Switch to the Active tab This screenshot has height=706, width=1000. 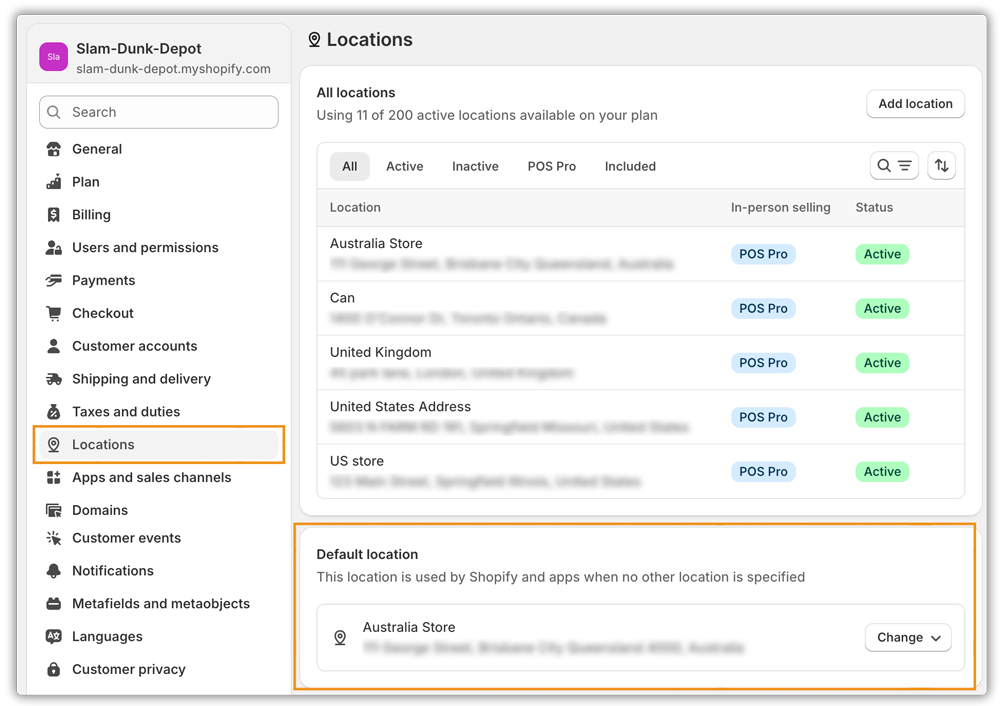[404, 167]
